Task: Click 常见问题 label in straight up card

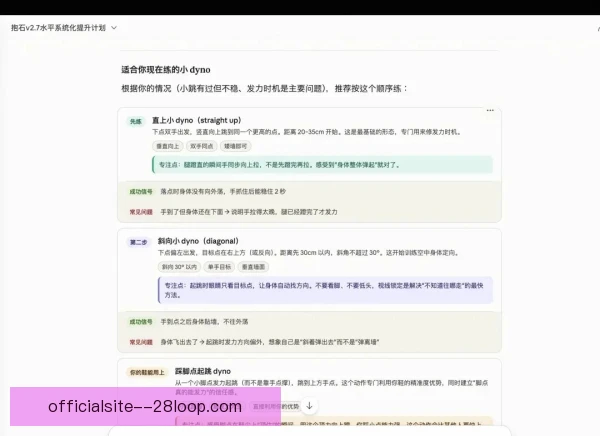Action: pyautogui.click(x=141, y=212)
